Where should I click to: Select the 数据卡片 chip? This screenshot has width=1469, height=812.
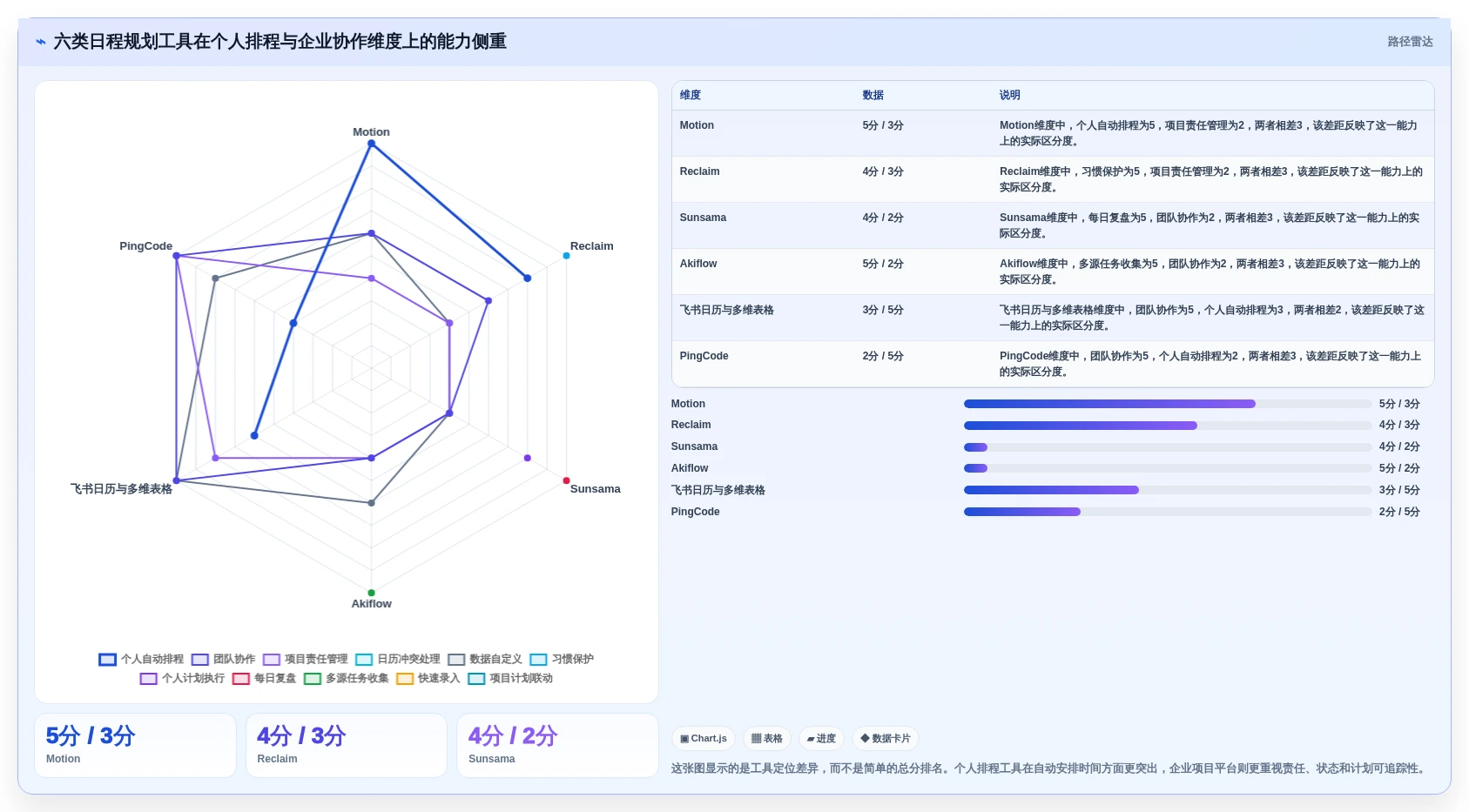pos(886,739)
